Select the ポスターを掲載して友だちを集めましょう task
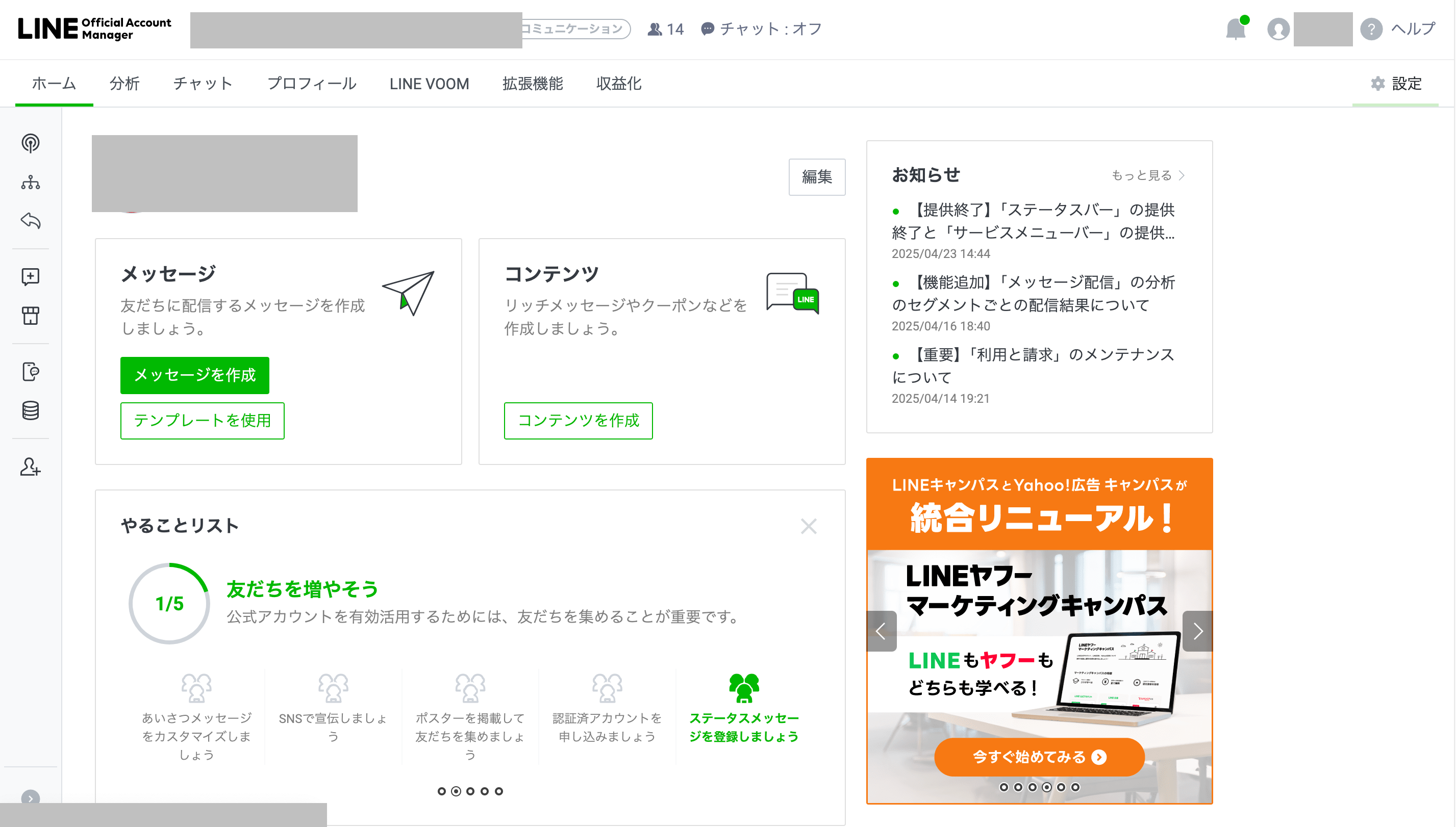1456x827 pixels. tap(470, 717)
